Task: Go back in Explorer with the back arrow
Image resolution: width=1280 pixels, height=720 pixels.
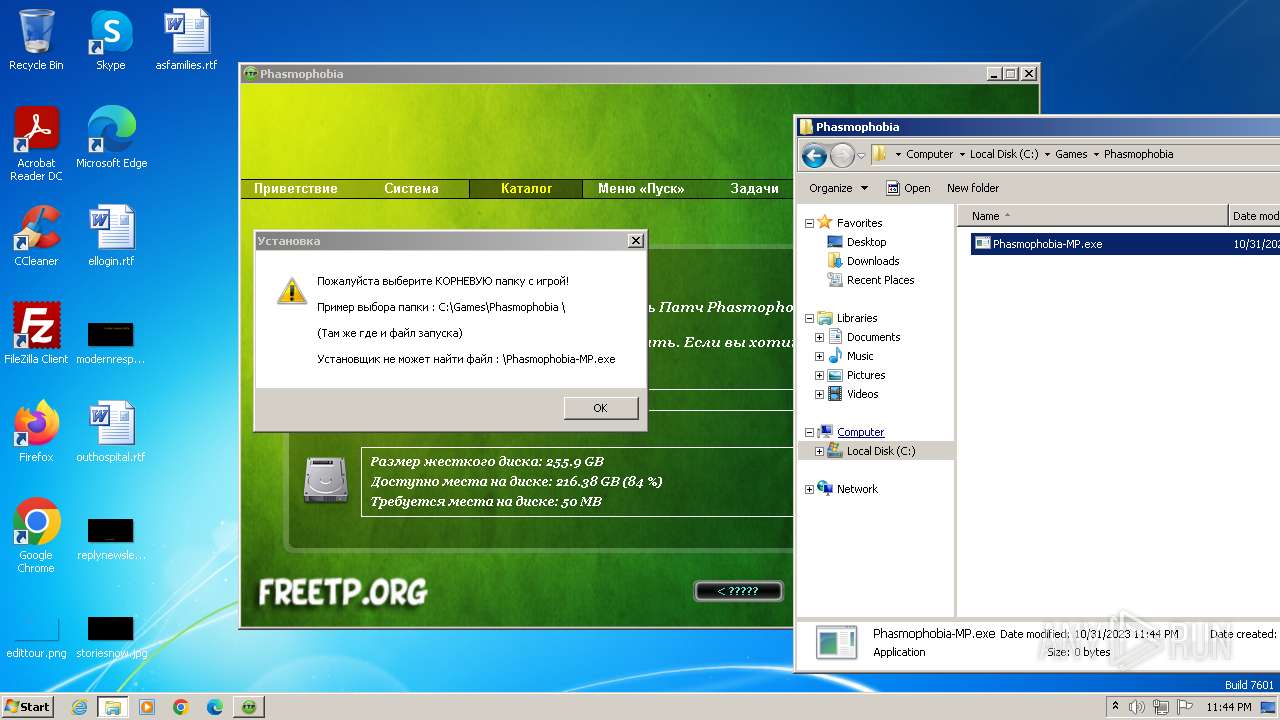Action: 814,155
